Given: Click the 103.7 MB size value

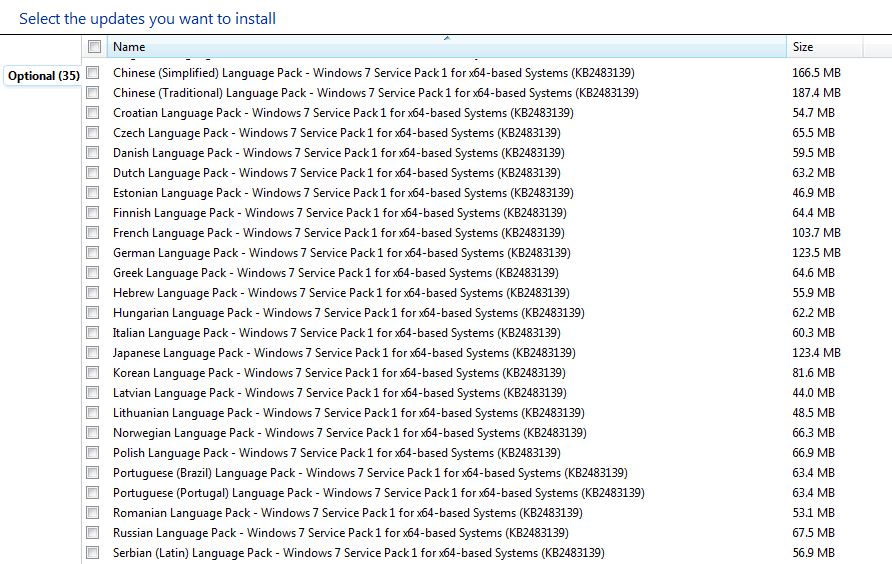Looking at the screenshot, I should (x=816, y=232).
